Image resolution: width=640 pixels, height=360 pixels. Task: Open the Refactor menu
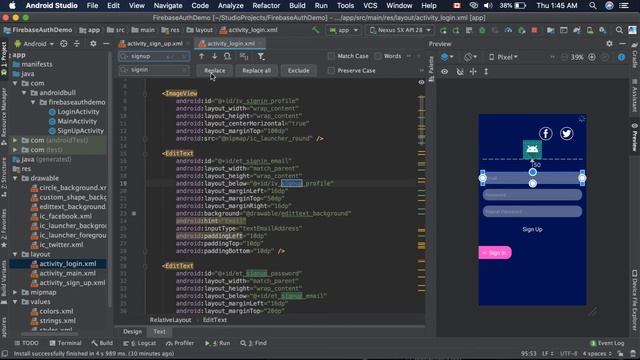click(x=266, y=6)
